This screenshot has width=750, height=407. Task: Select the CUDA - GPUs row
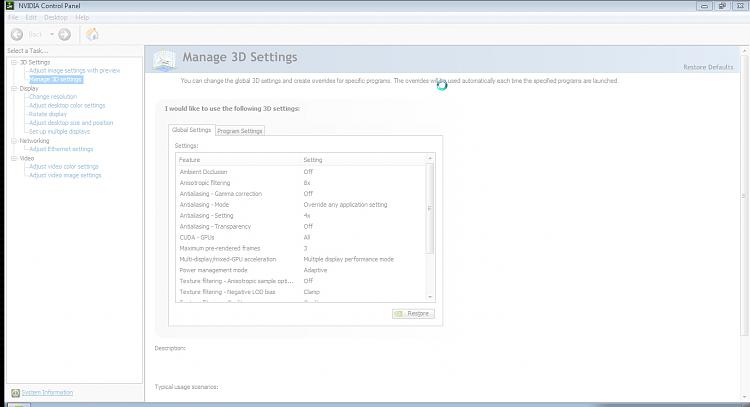click(300, 238)
